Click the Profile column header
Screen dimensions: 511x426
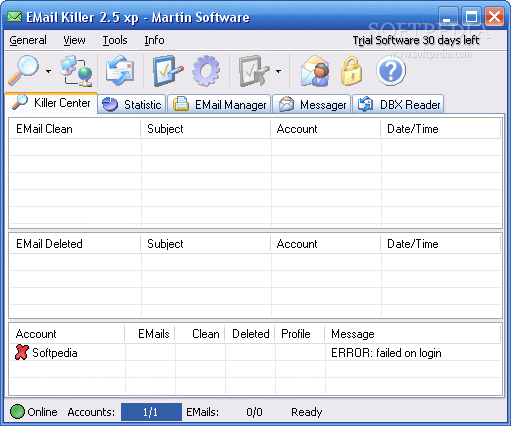click(x=300, y=334)
